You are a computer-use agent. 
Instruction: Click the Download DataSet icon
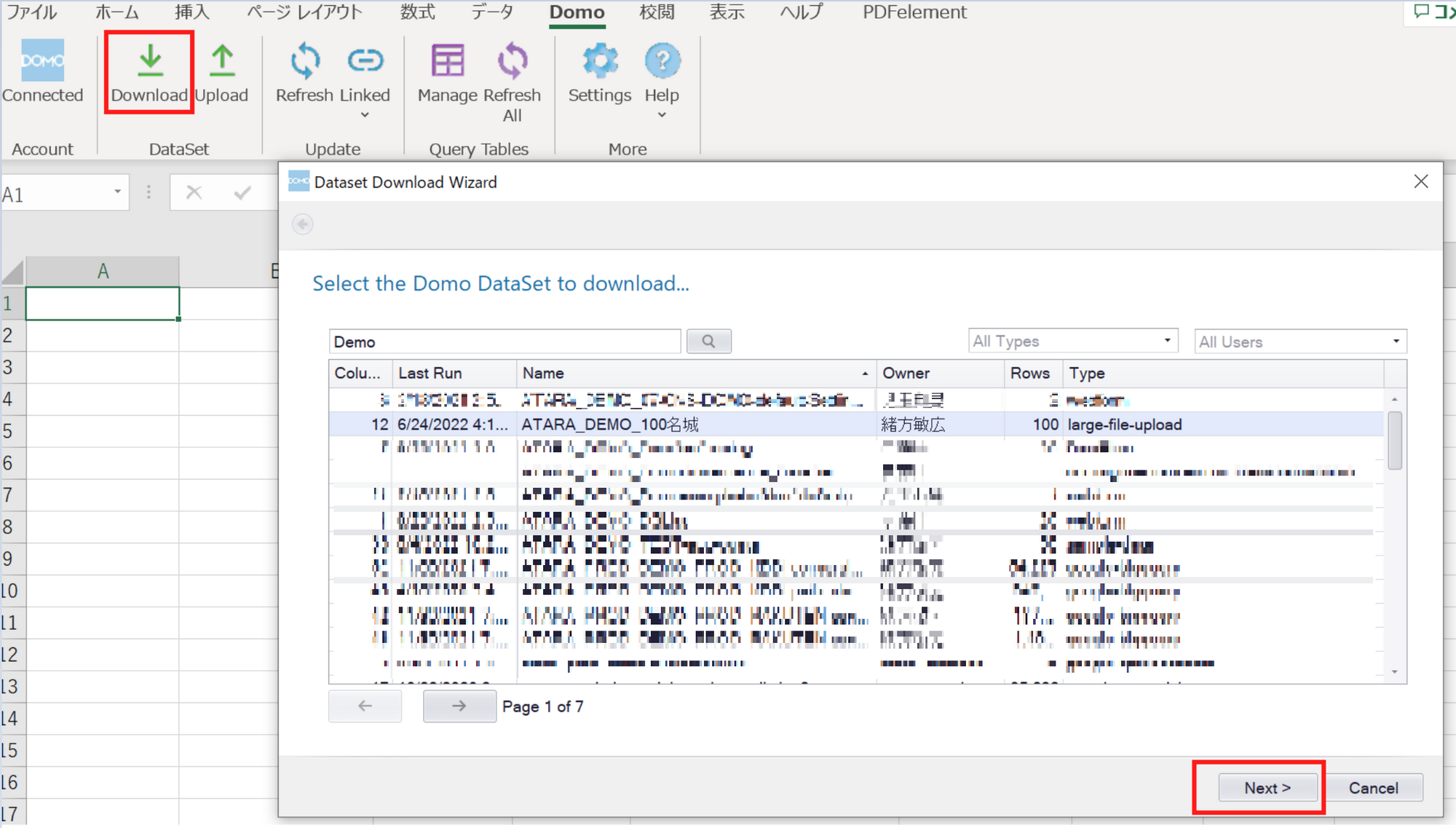(150, 60)
